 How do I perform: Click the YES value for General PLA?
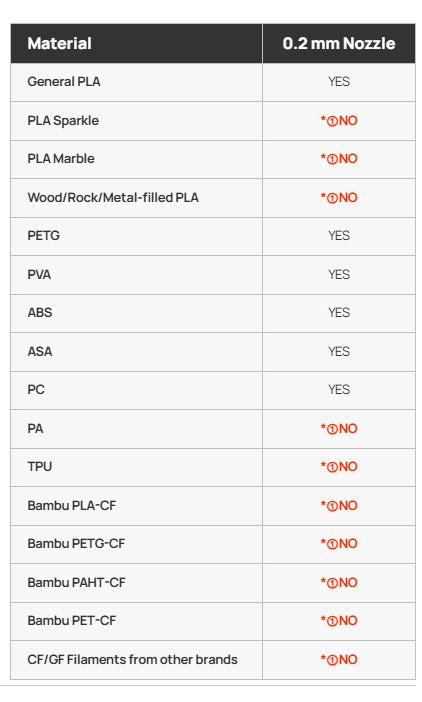click(339, 81)
